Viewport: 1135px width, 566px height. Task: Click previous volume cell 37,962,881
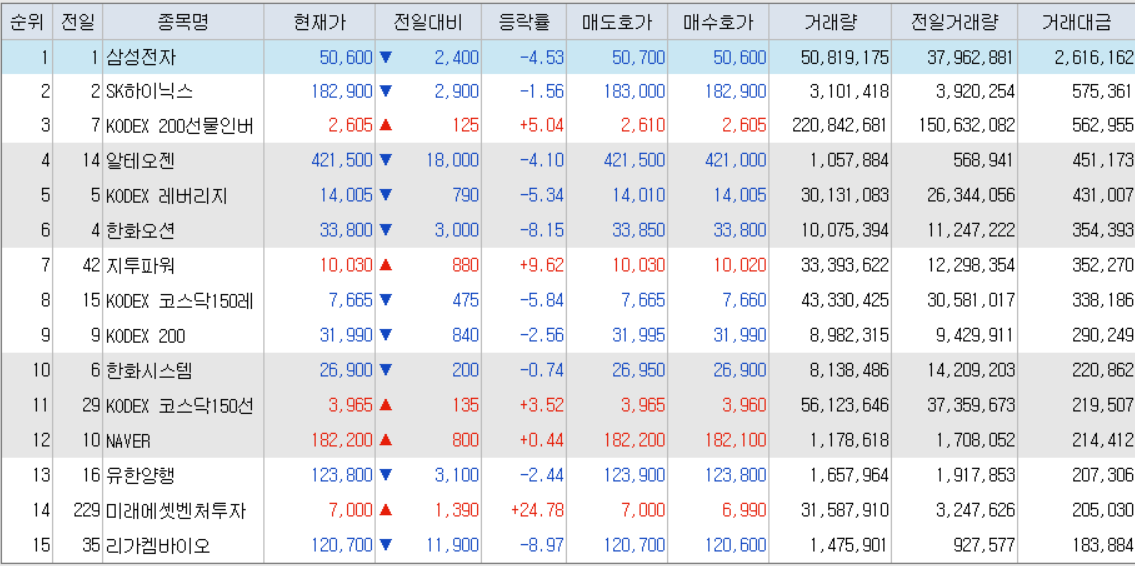970,57
